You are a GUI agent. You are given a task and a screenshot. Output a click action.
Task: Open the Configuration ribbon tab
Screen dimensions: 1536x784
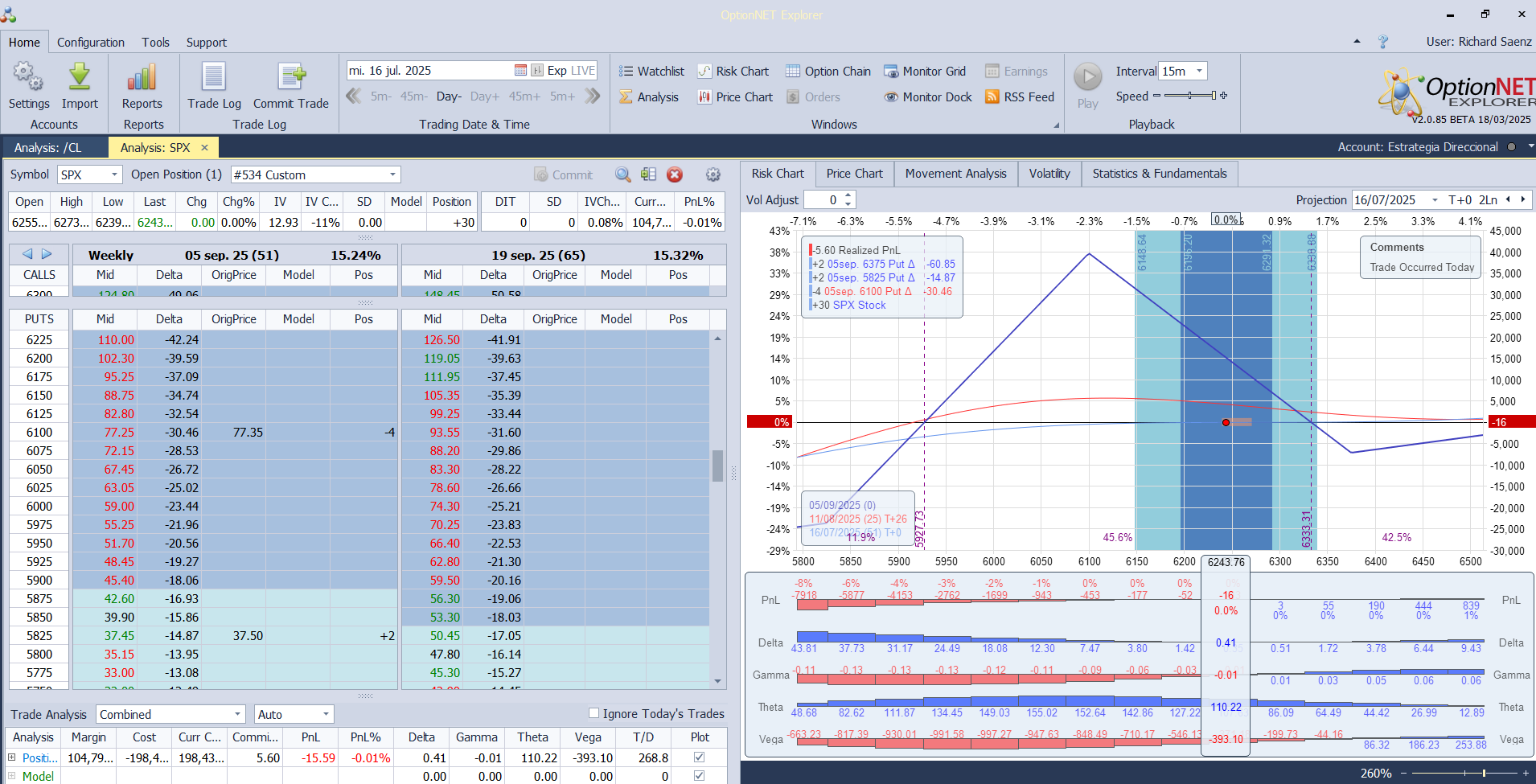point(90,43)
